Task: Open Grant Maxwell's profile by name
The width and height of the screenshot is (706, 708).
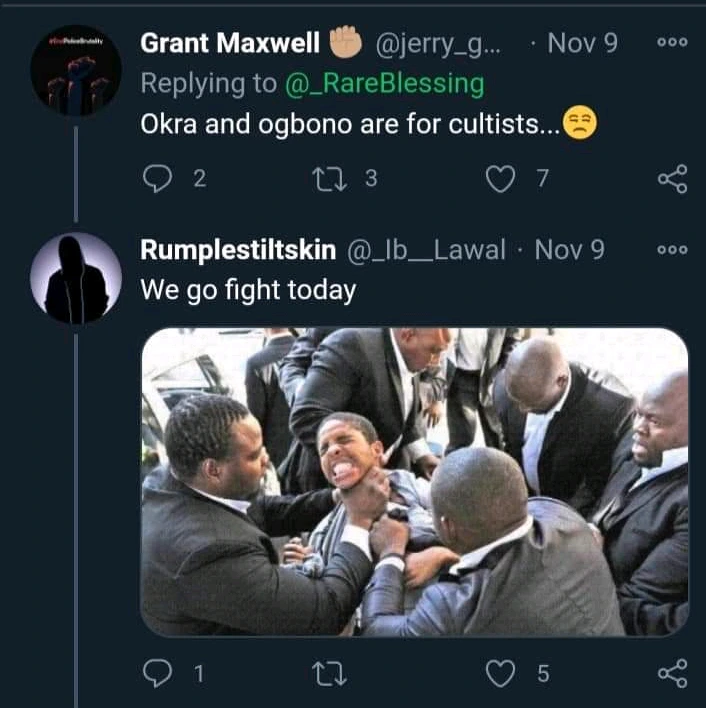Action: [x=230, y=44]
